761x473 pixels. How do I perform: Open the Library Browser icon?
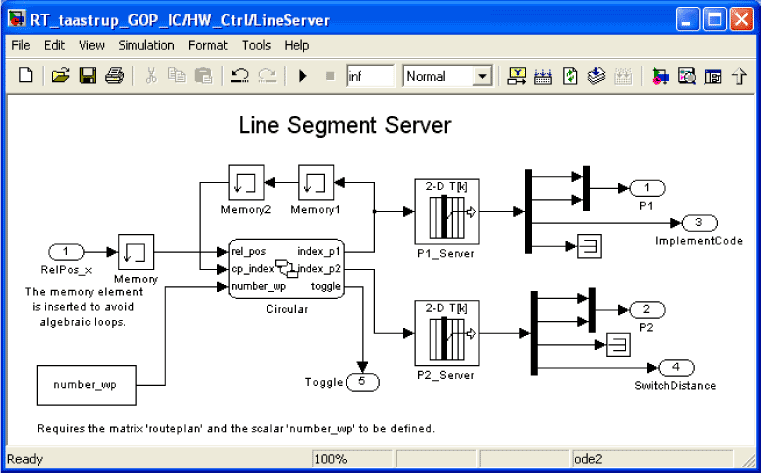click(660, 76)
